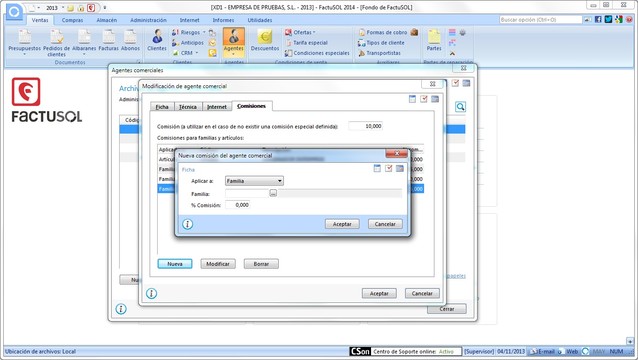This screenshot has width=638, height=360.
Task: Open the Compras ribbon tab
Action: point(72,20)
